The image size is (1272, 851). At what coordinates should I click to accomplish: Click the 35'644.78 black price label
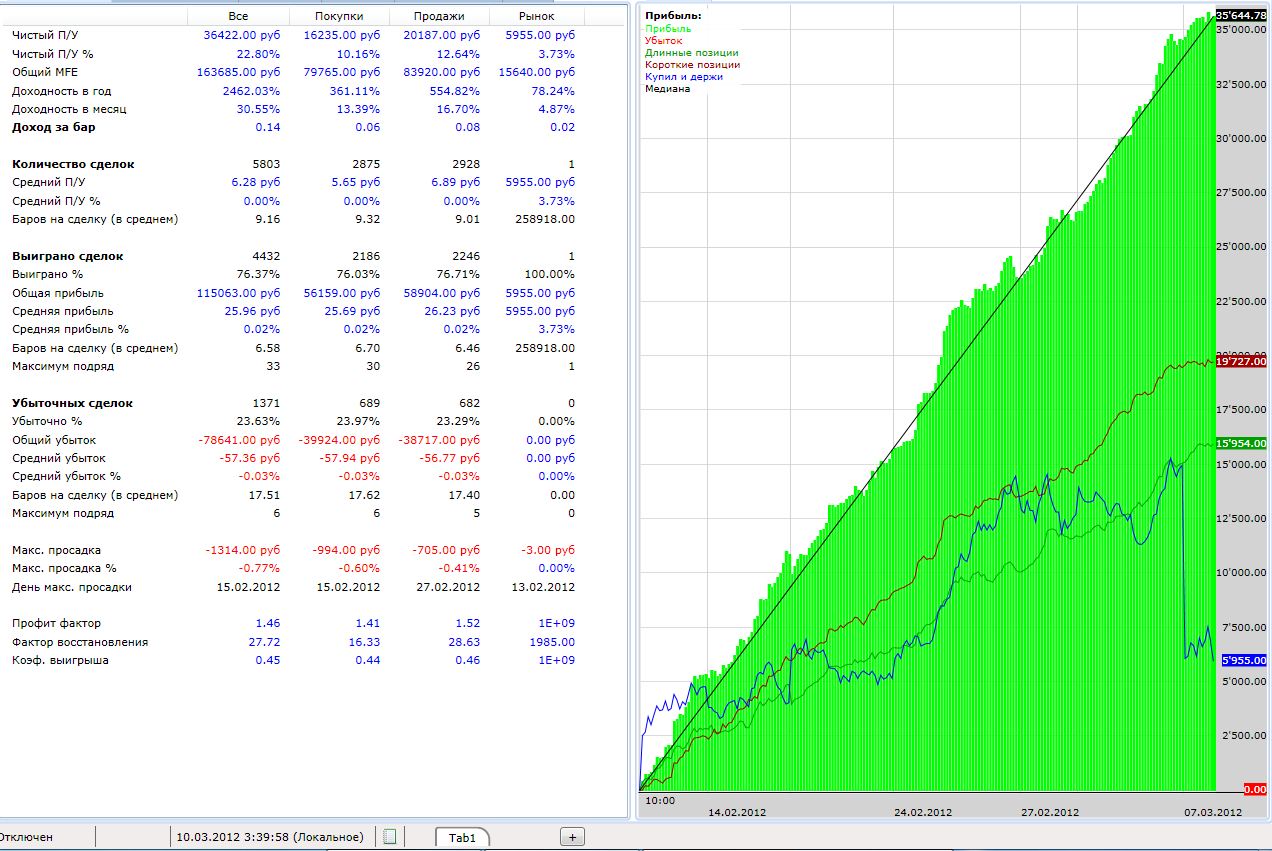(x=1241, y=15)
